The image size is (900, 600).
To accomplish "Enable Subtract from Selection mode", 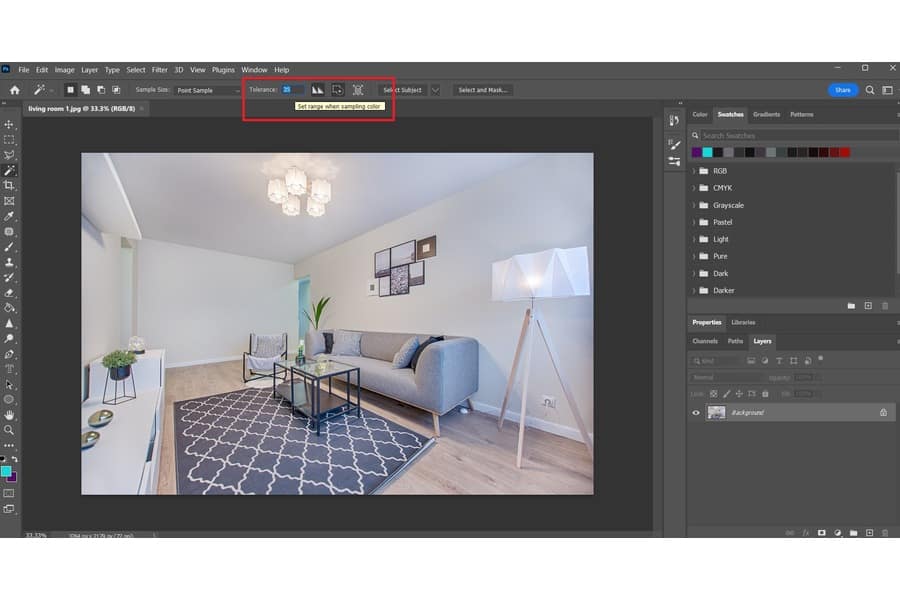I will click(101, 90).
